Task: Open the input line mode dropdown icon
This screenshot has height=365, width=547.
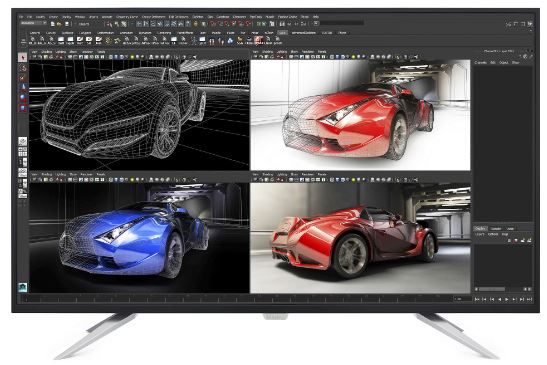Action: click(316, 23)
